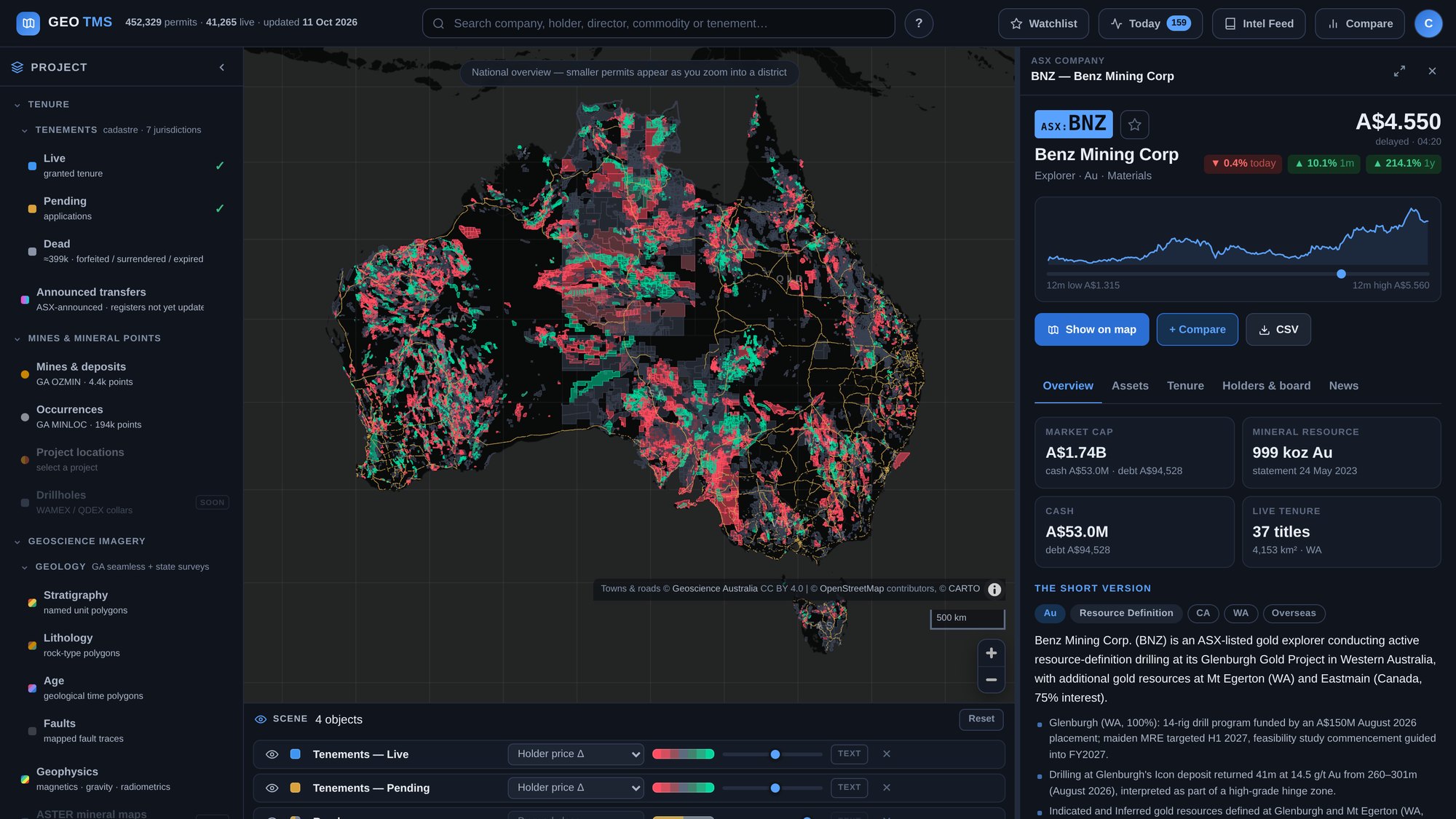
Task: Remove Tenements — Pending scene object
Action: pos(887,788)
